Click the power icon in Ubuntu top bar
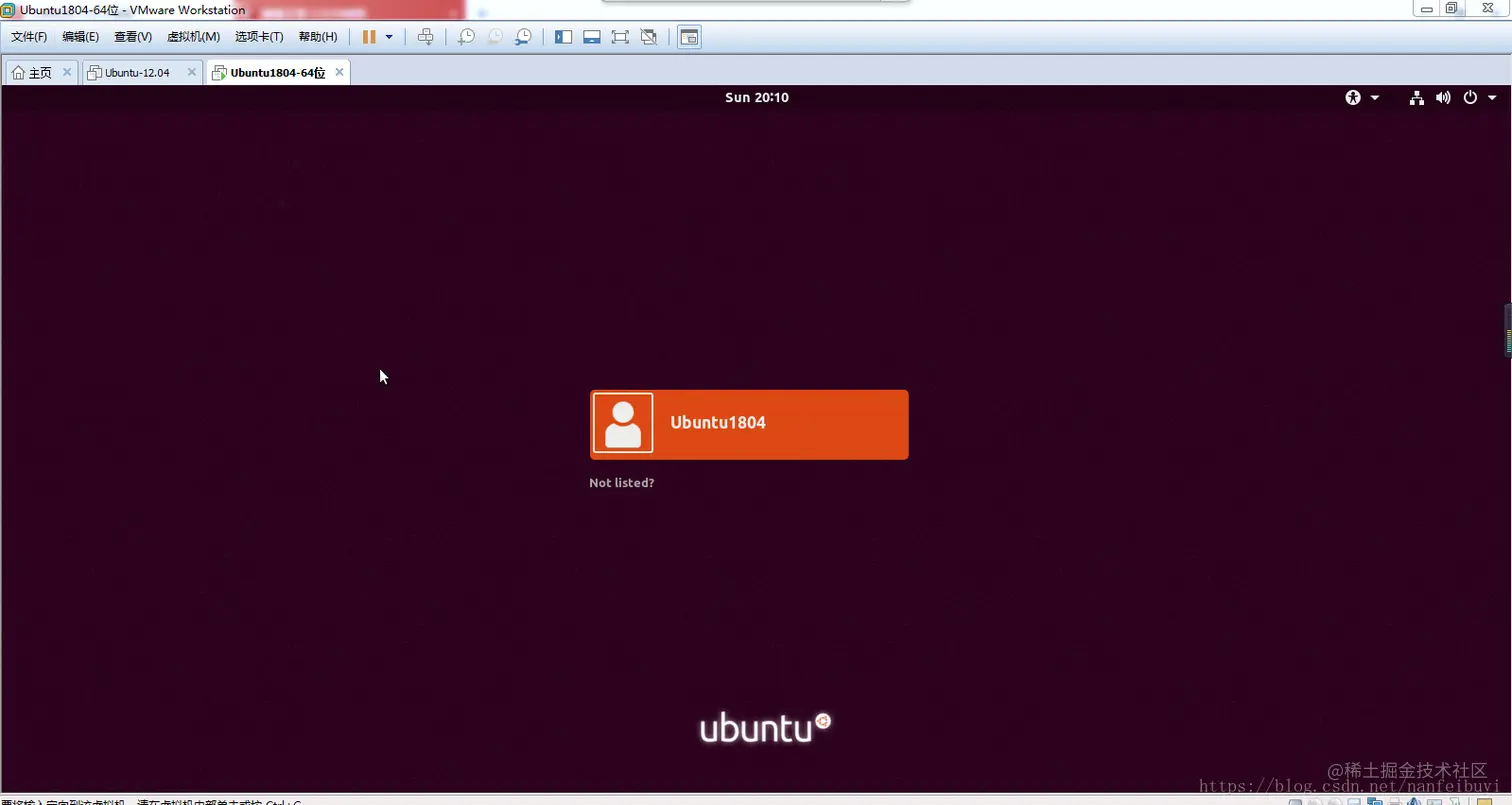This screenshot has height=805, width=1512. coord(1470,97)
